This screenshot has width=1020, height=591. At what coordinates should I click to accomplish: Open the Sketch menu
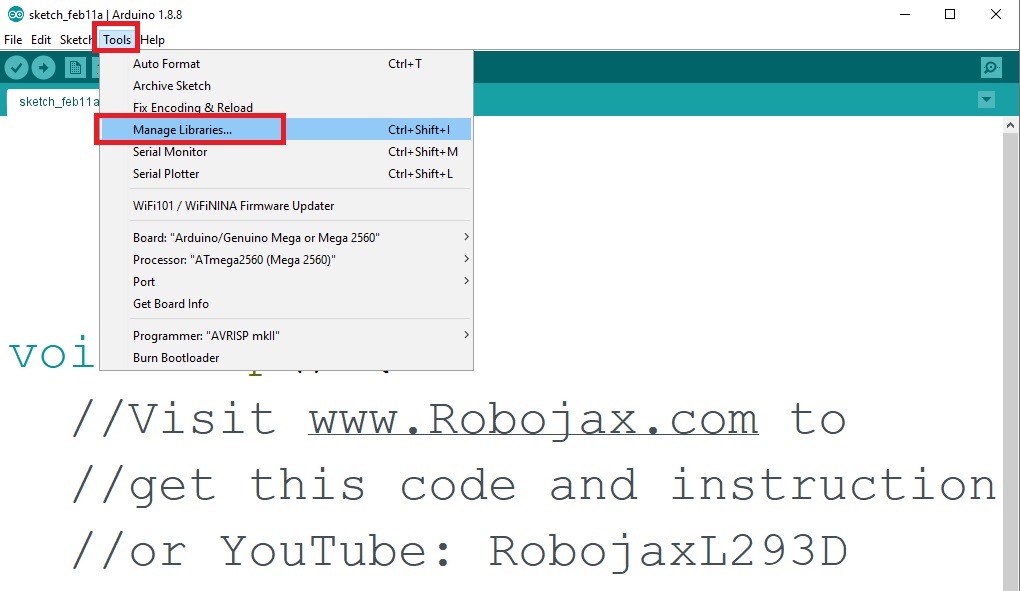pos(75,40)
